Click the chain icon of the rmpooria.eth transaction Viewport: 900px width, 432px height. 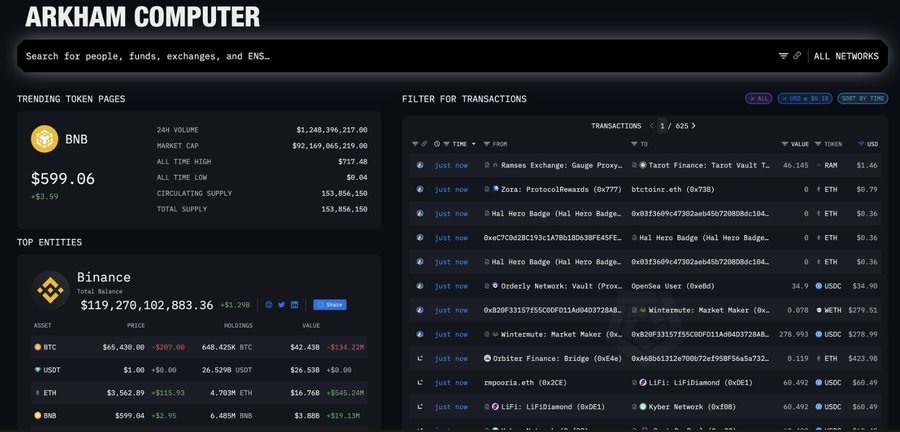[x=420, y=382]
